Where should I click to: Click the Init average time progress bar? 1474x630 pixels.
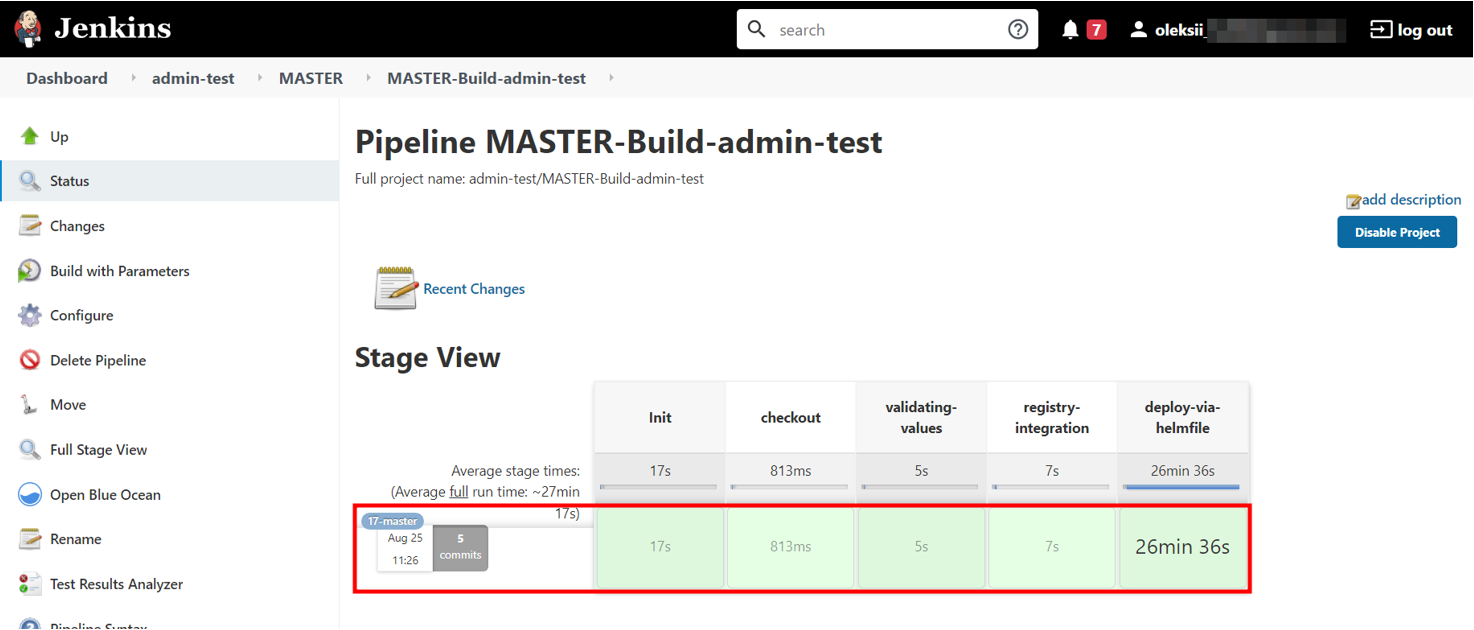tap(659, 487)
